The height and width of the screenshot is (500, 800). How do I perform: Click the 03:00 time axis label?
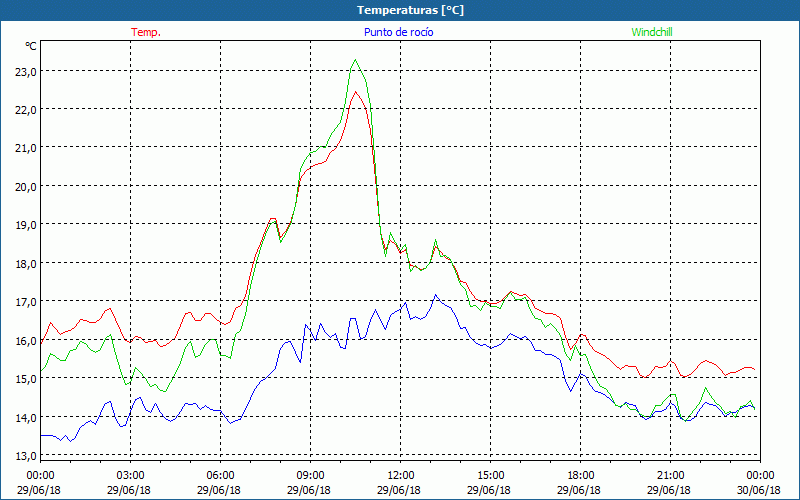click(x=131, y=476)
